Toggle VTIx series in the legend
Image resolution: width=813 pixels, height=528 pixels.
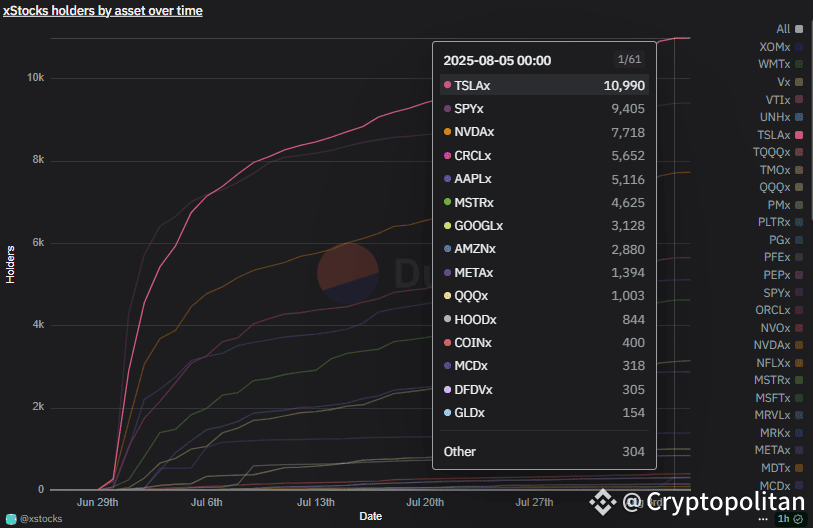(x=784, y=100)
